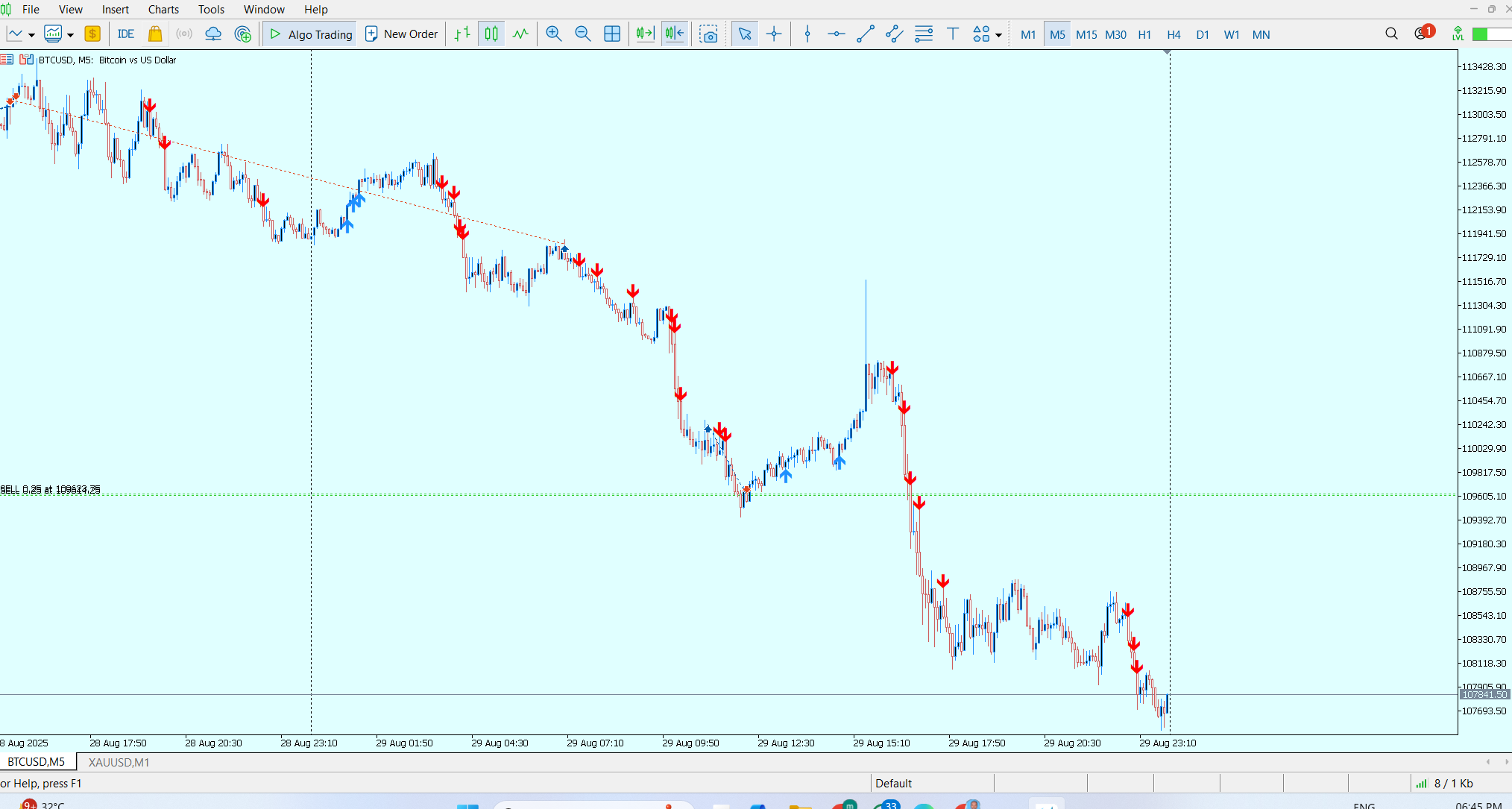Expand the chart type dropdown arrow
1512x809 pixels.
pyautogui.click(x=31, y=35)
